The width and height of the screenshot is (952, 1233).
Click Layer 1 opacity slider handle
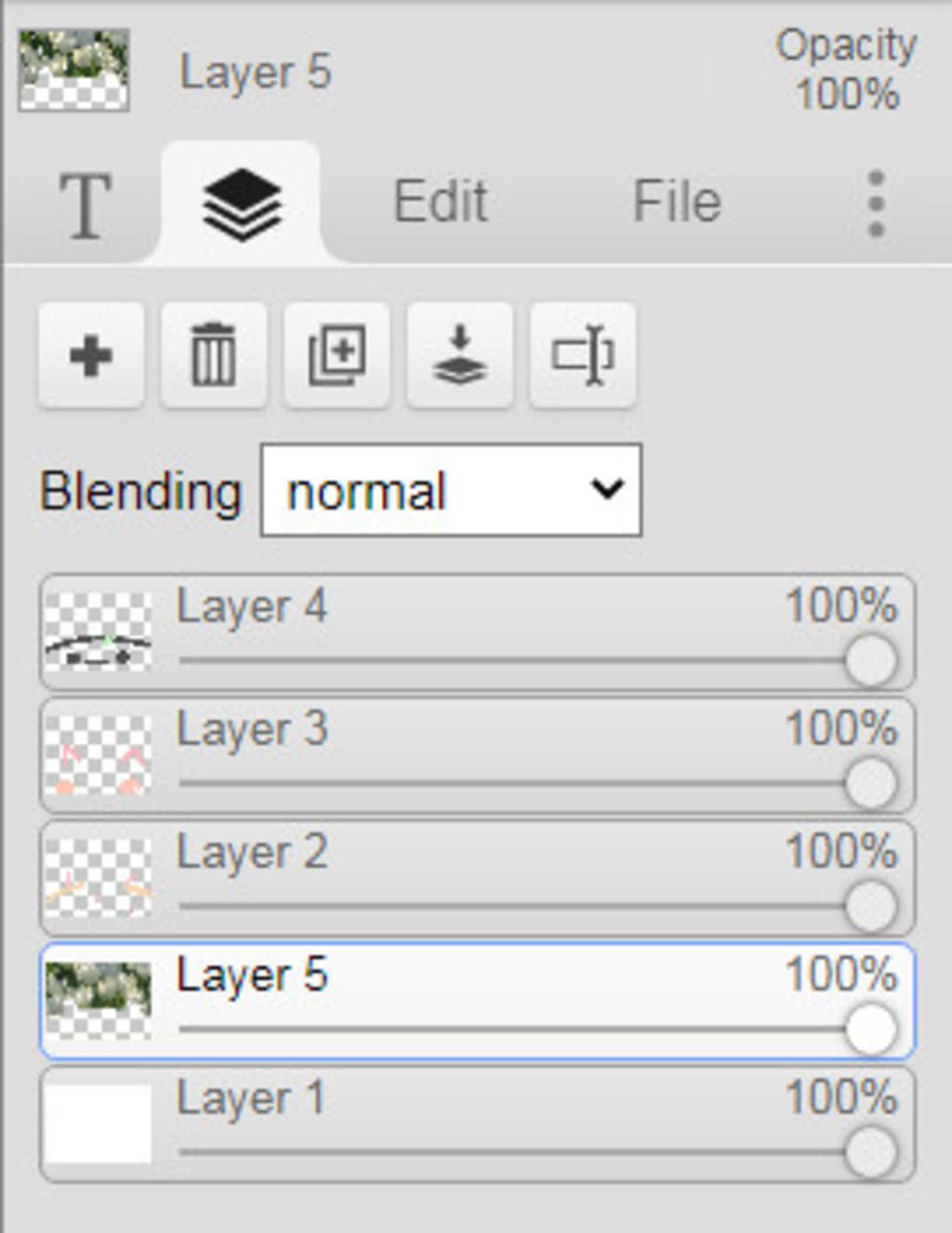pyautogui.click(x=871, y=1152)
